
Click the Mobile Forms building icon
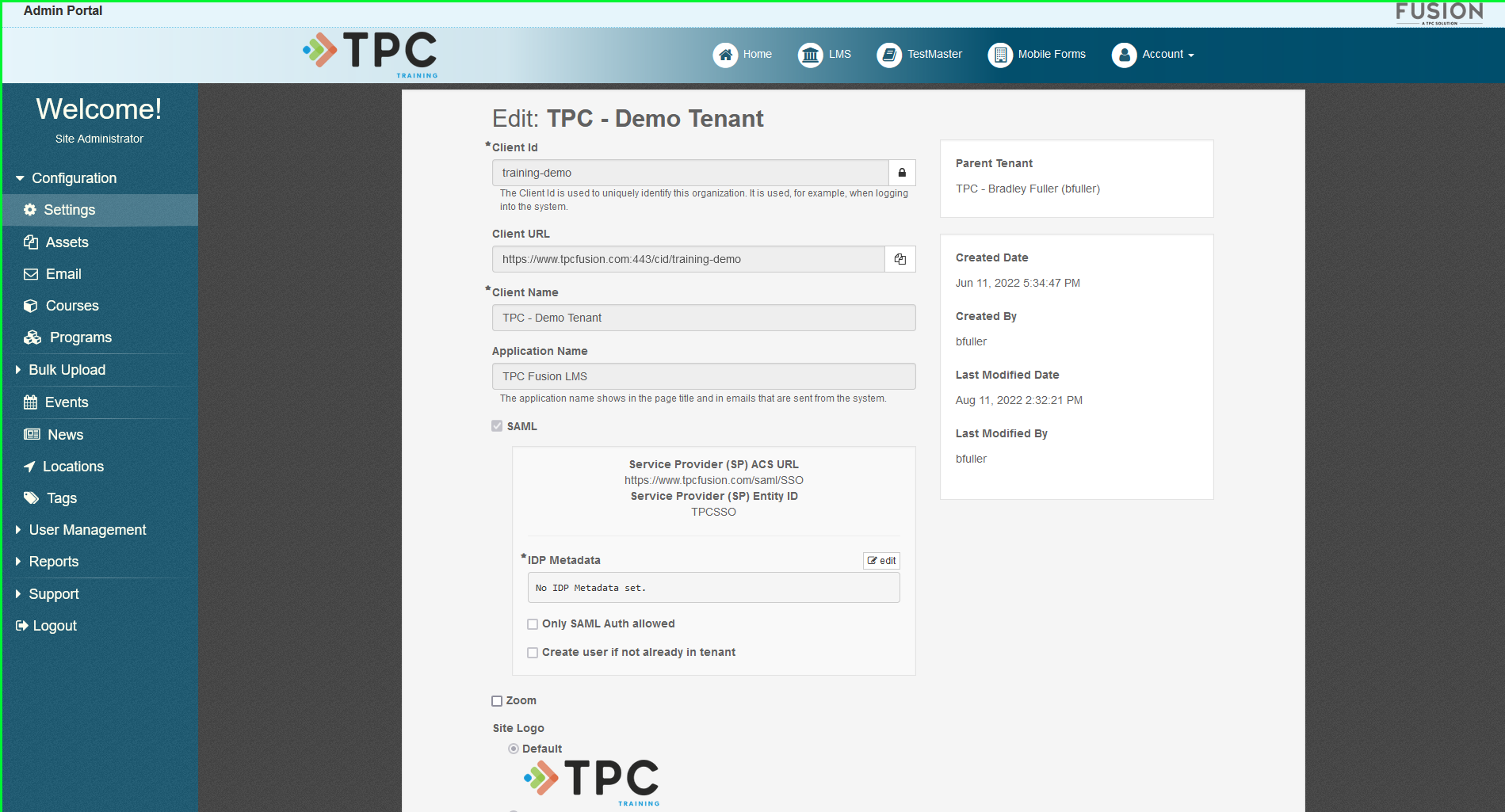(x=999, y=55)
